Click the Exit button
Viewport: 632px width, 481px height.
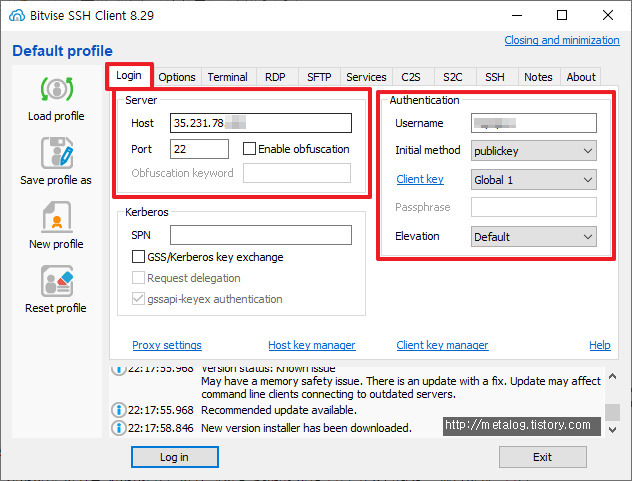coord(543,457)
